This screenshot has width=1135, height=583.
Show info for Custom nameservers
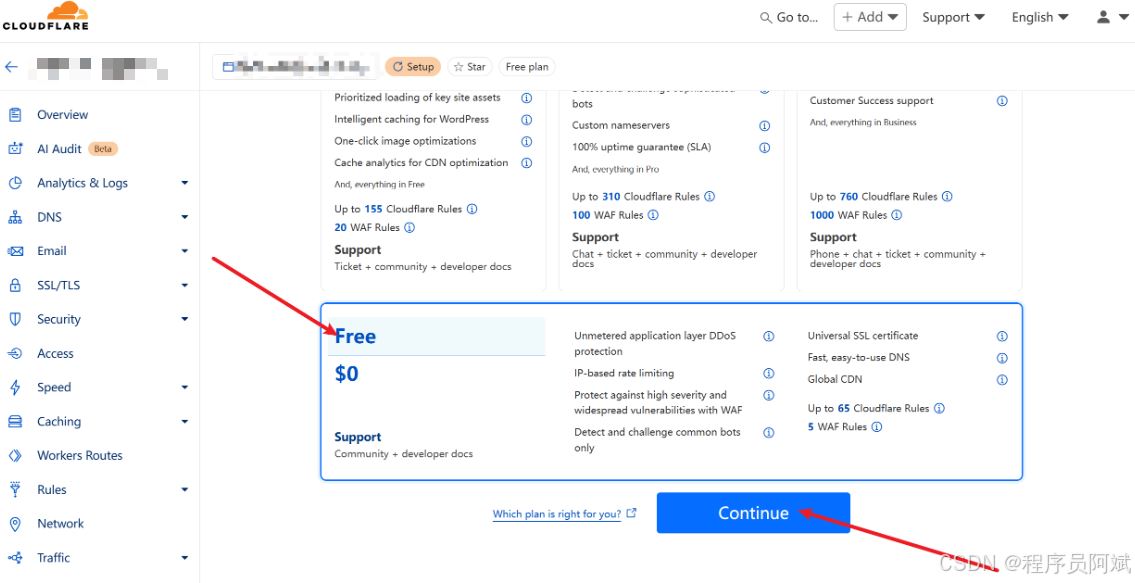(764, 125)
